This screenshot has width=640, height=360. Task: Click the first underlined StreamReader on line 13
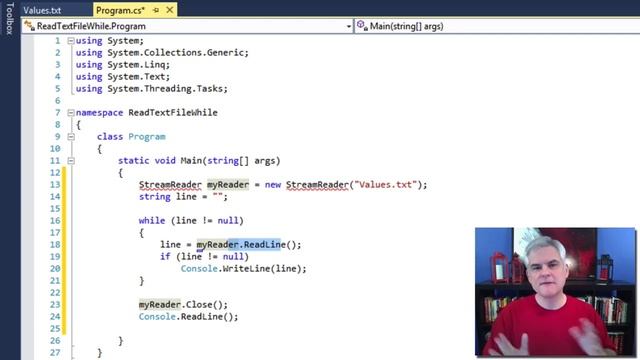coord(170,185)
